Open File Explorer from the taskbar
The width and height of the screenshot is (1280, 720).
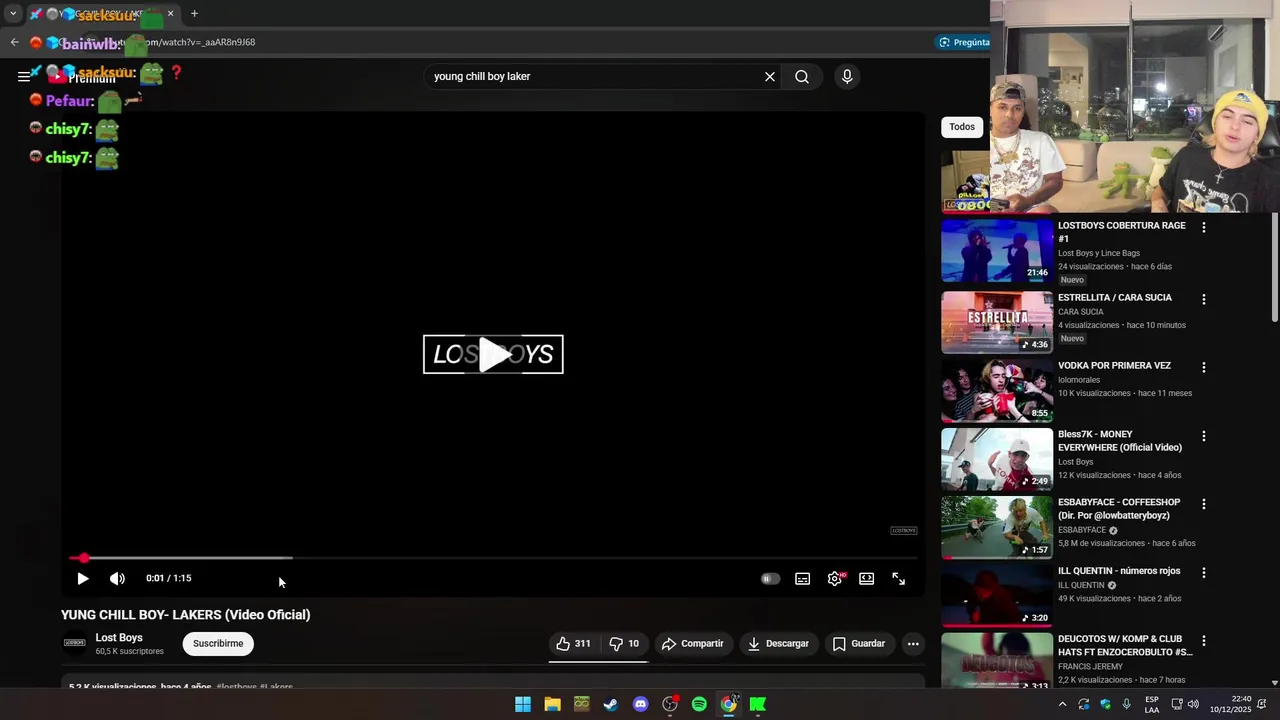[x=552, y=704]
